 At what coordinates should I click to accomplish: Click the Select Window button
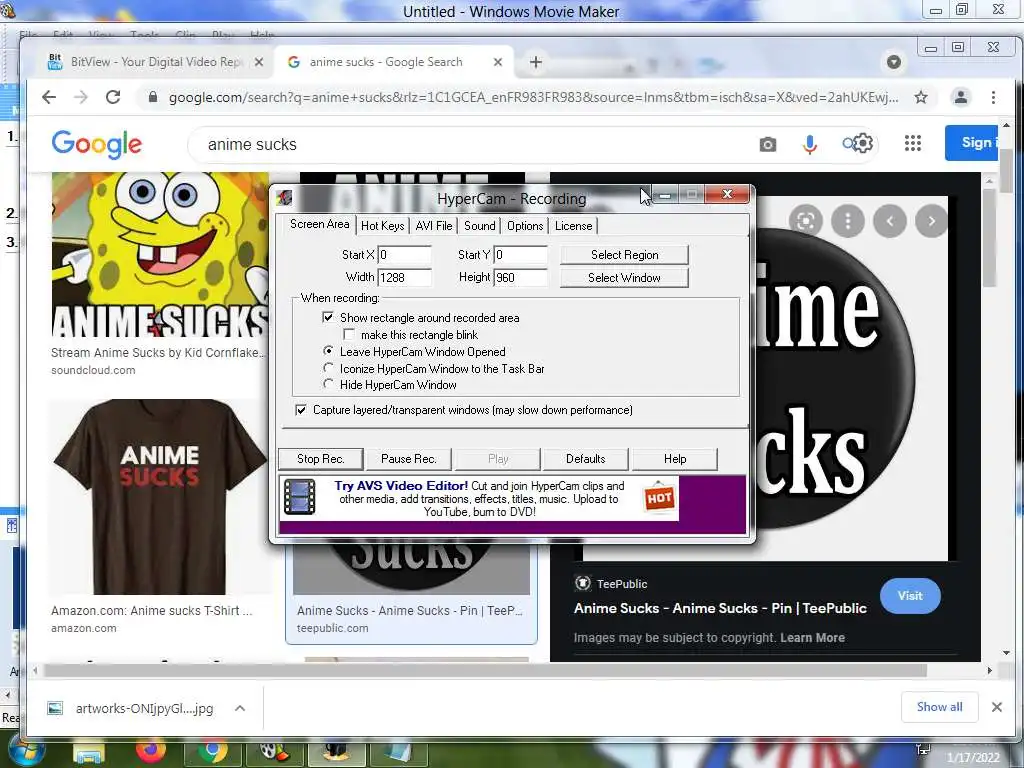pos(624,278)
